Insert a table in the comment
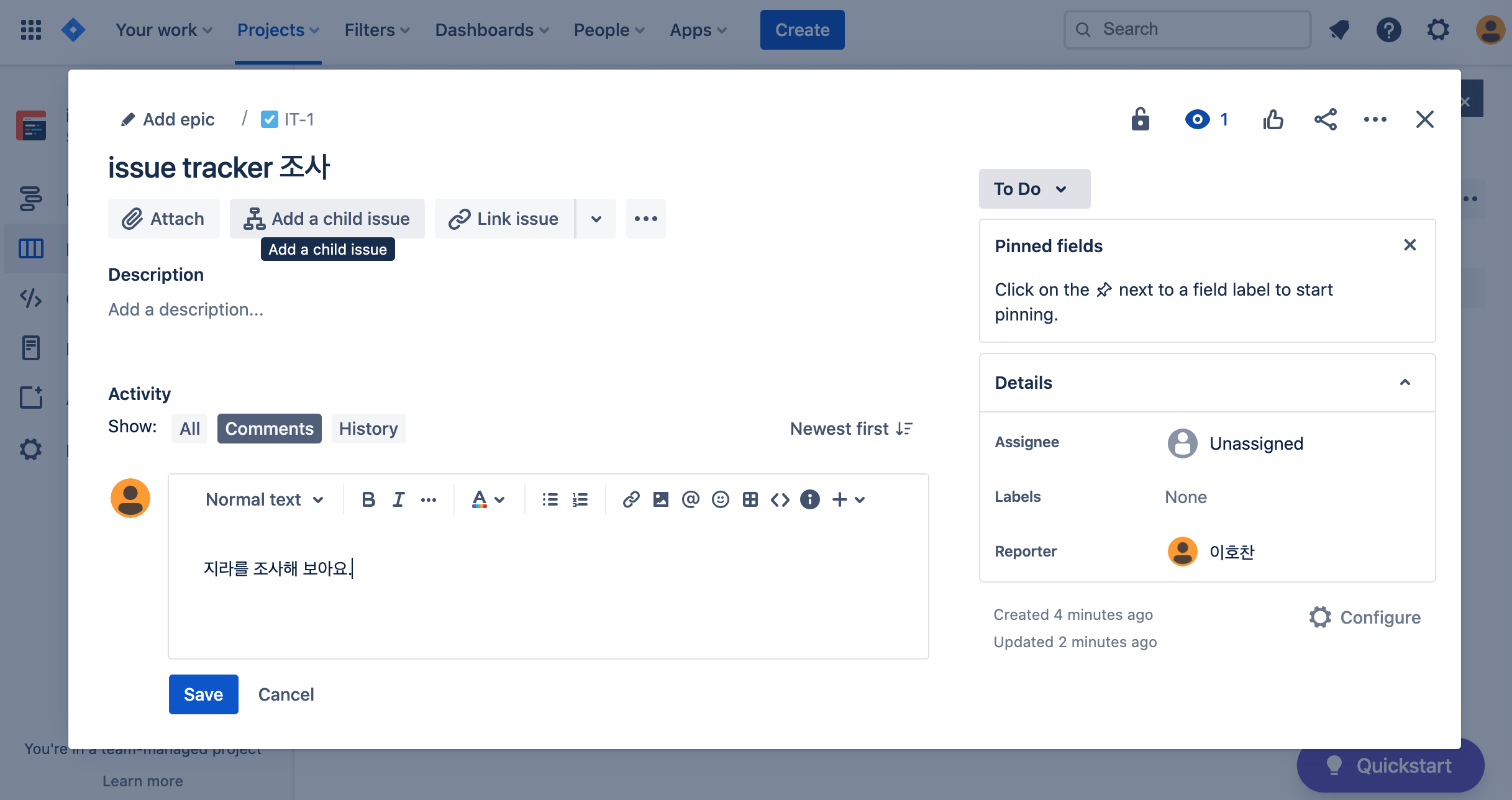The width and height of the screenshot is (1512, 800). (x=750, y=499)
